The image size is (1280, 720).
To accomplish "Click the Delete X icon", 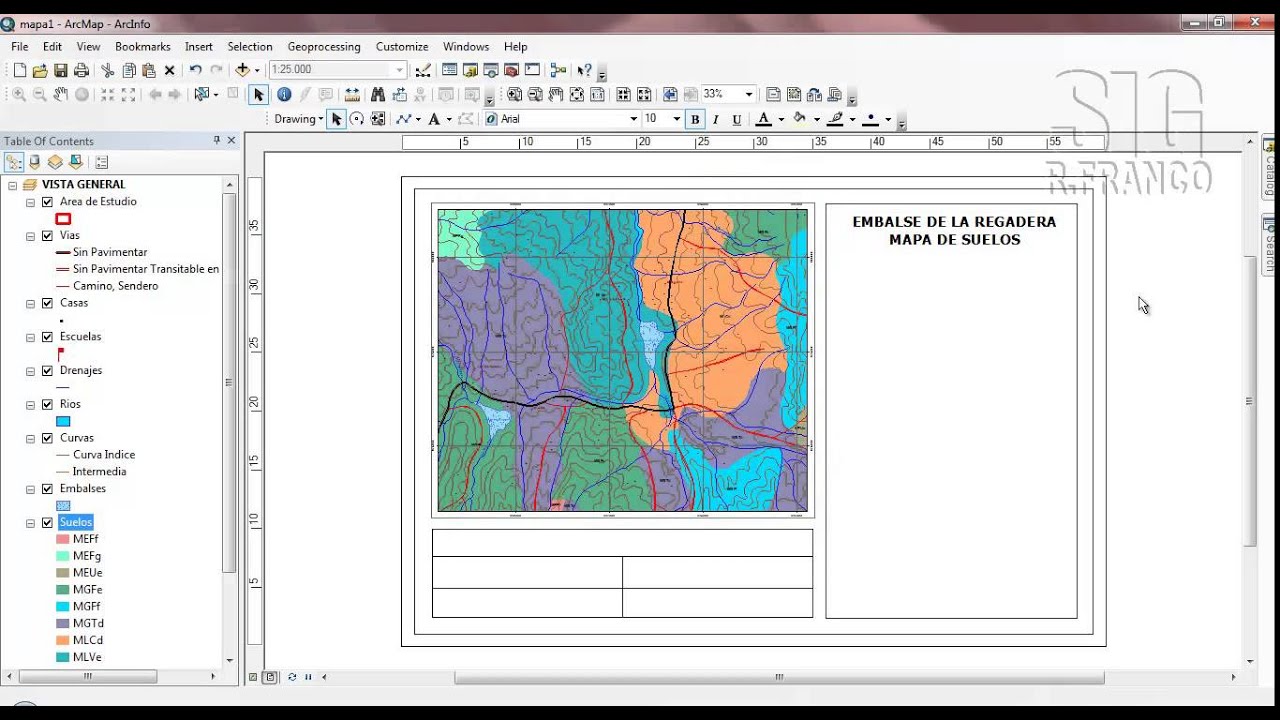I will (x=170, y=70).
